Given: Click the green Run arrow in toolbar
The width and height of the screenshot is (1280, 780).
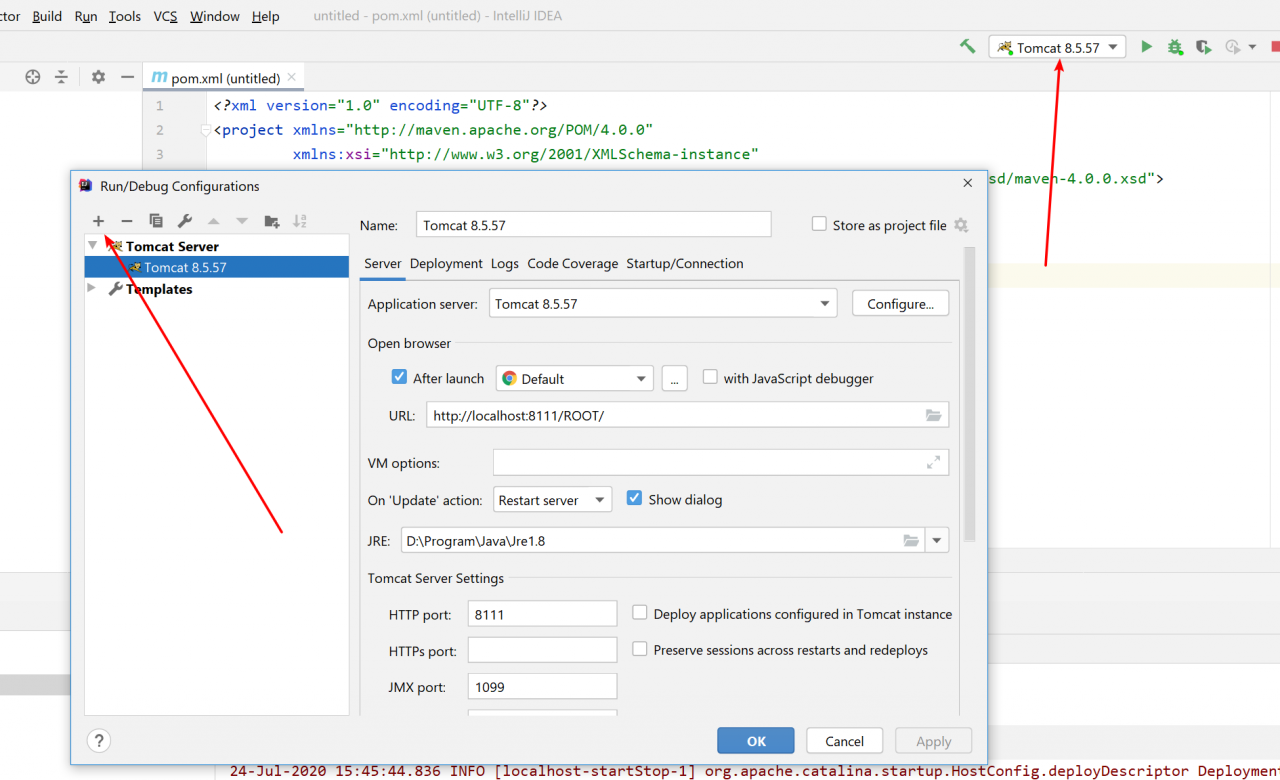Looking at the screenshot, I should 1147,47.
